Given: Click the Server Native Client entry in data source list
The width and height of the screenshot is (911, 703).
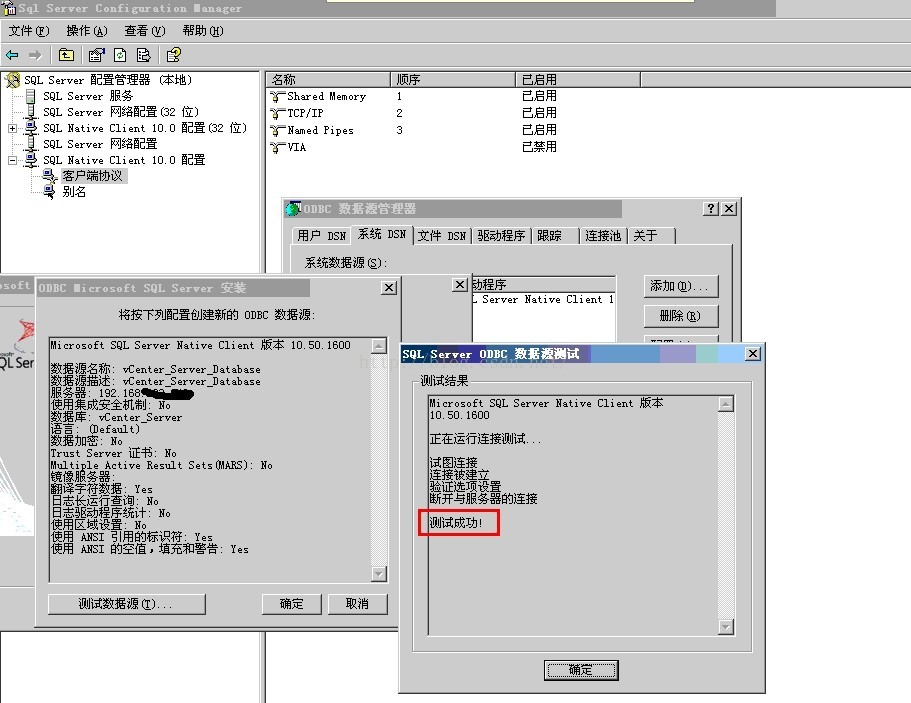Looking at the screenshot, I should 543,300.
